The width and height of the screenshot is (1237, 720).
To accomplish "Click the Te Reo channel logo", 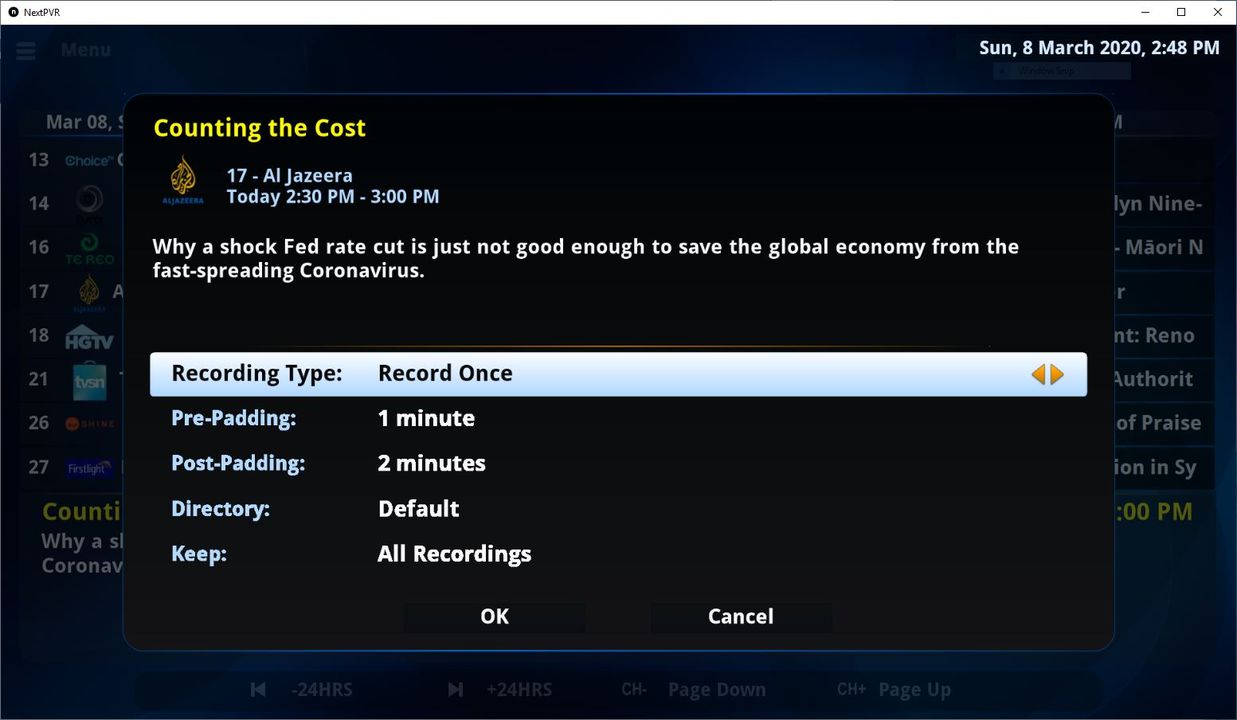I will (90, 248).
